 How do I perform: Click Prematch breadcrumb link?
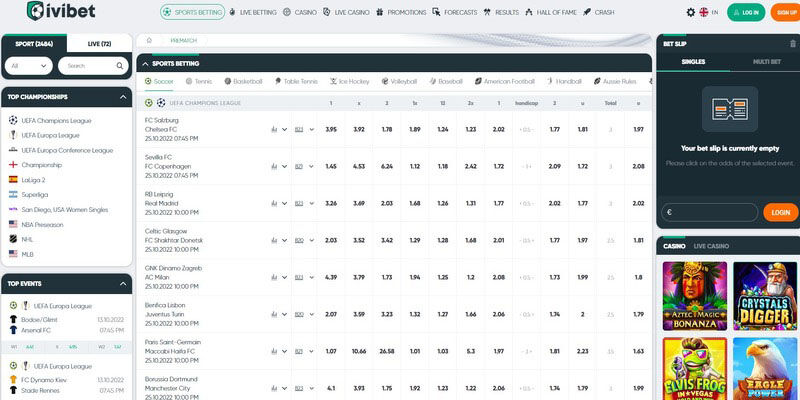coord(183,40)
